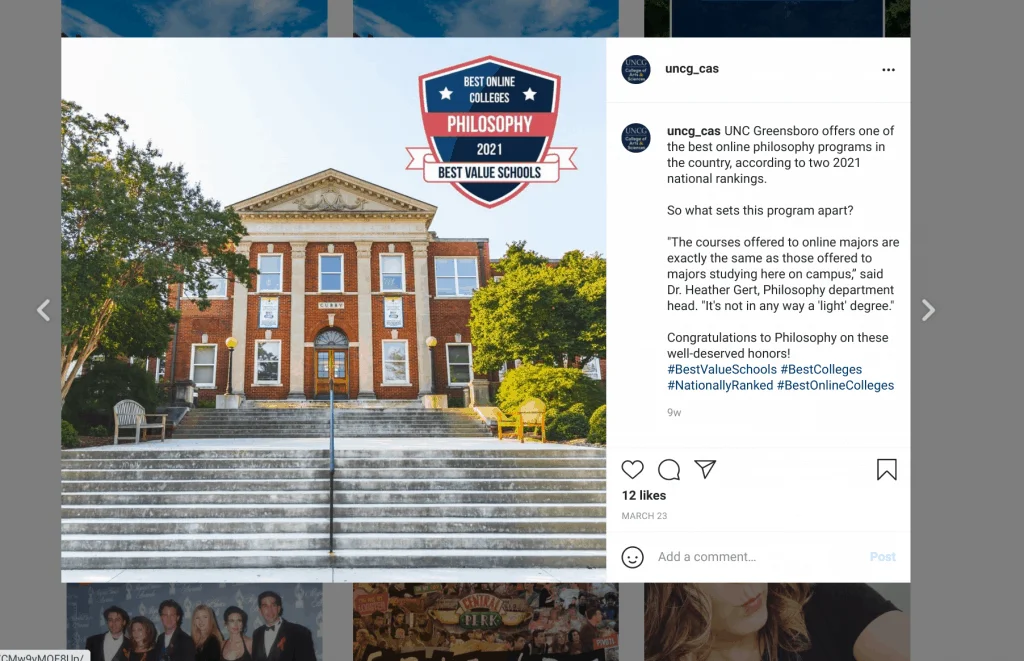
Task: Save post with bookmark icon
Action: pos(886,469)
